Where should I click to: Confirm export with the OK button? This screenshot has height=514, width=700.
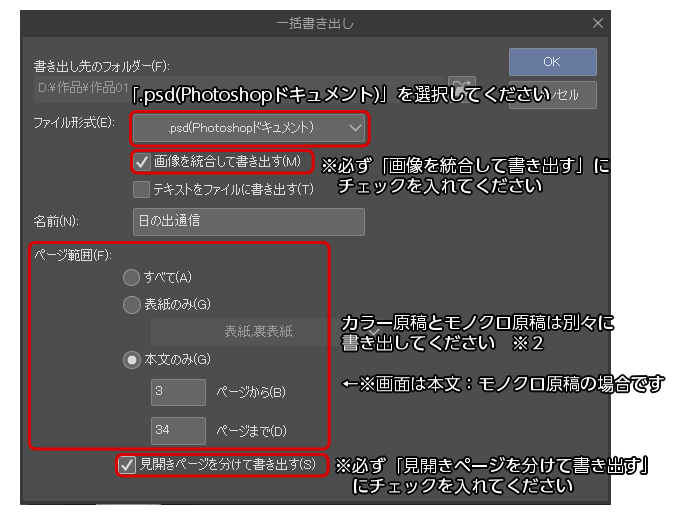[552, 62]
